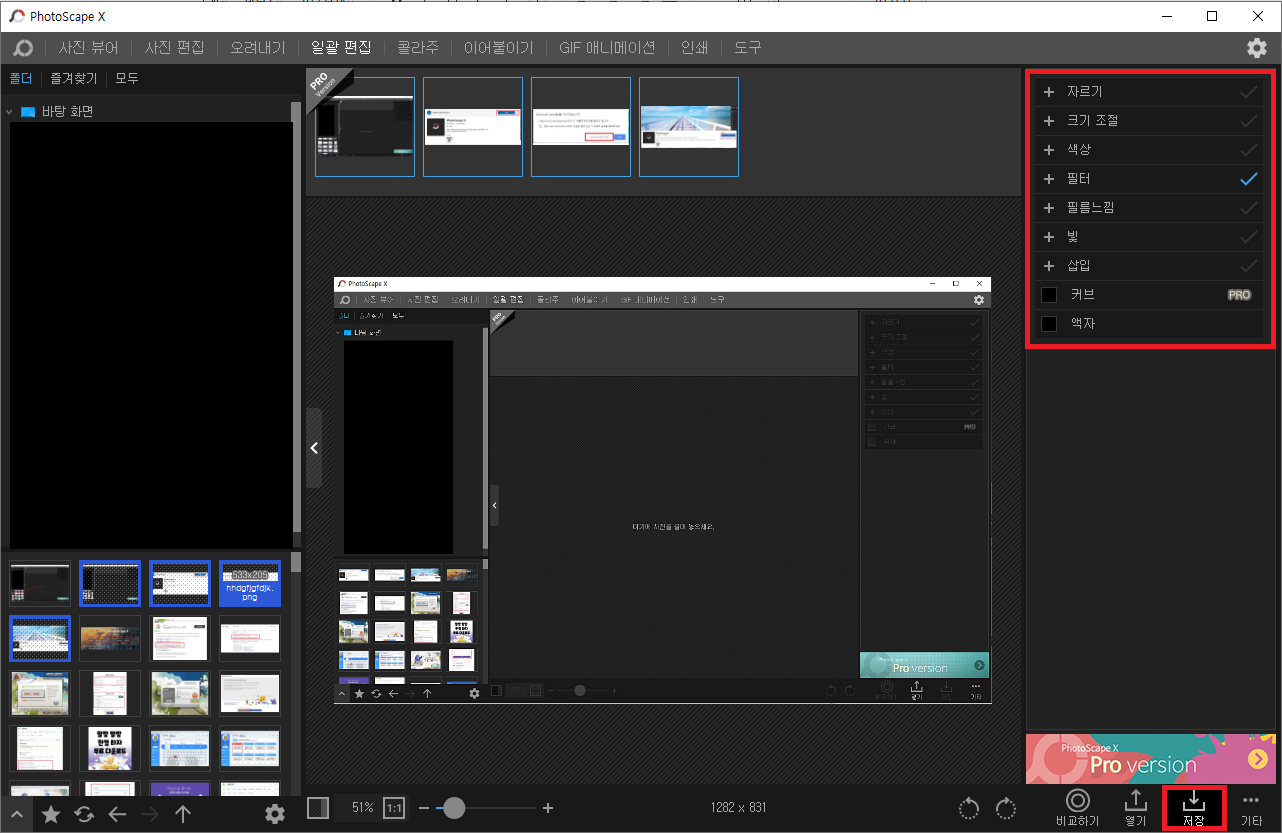1282x833 pixels.
Task: Click the plus icon beside 색상
Action: point(1049,150)
